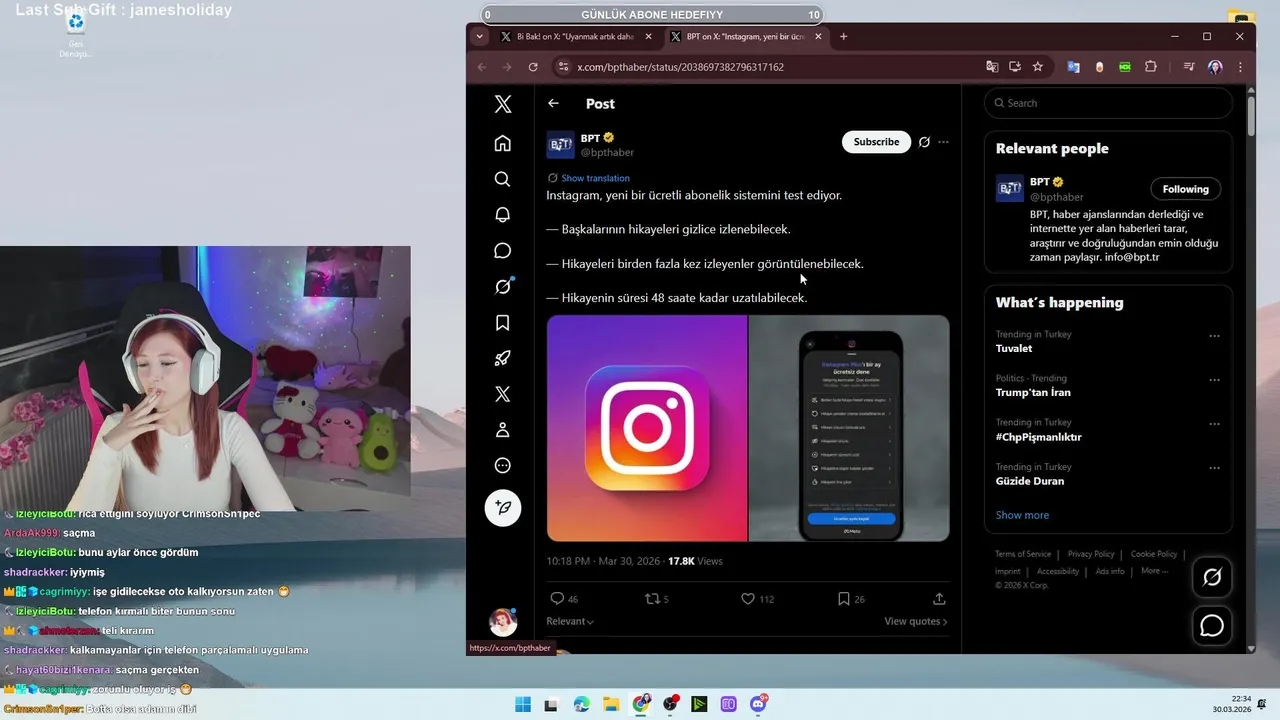This screenshot has width=1280, height=720.
Task: Click Following button for BPT
Action: tap(1185, 189)
